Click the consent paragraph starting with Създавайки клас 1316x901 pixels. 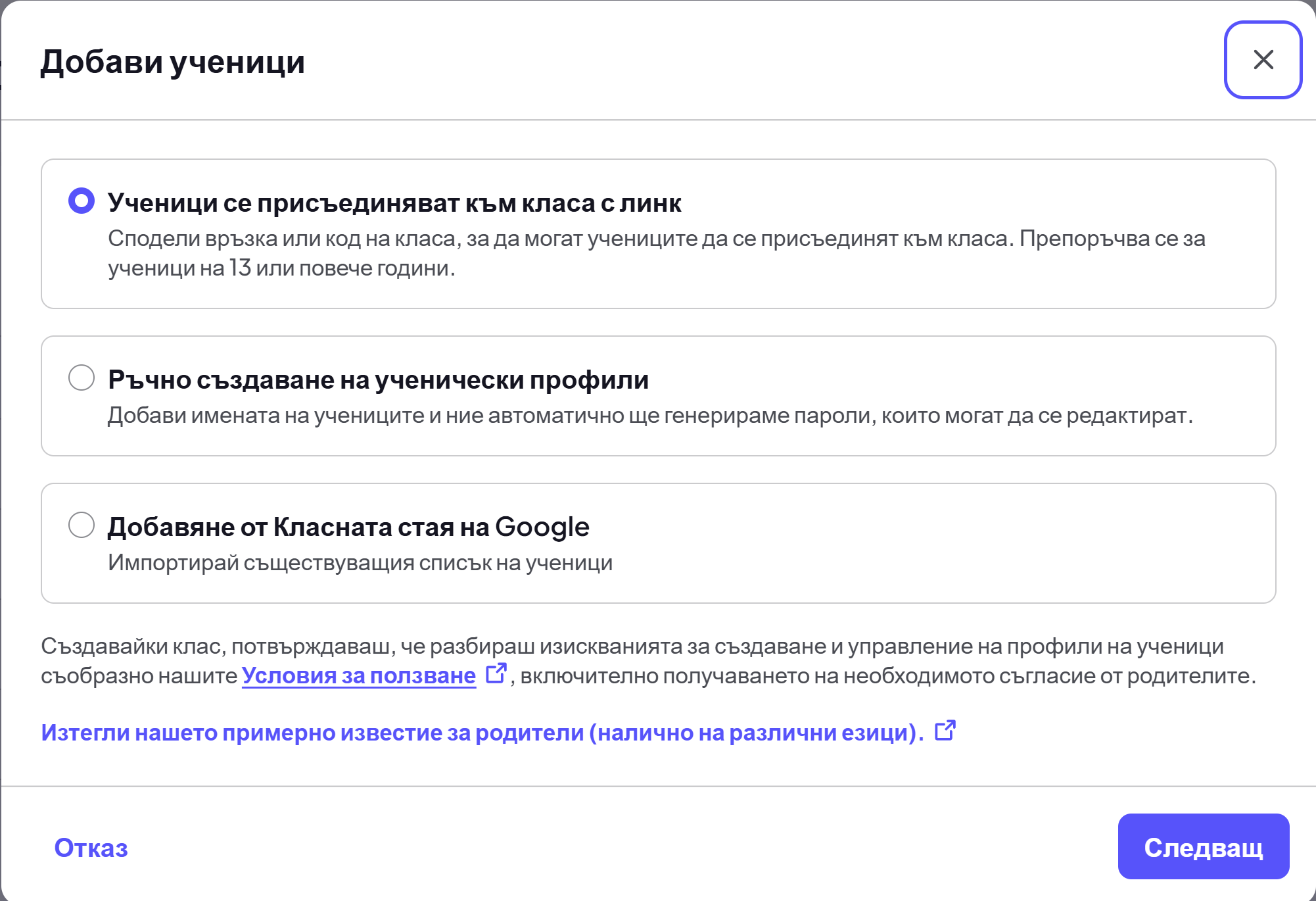point(648,661)
